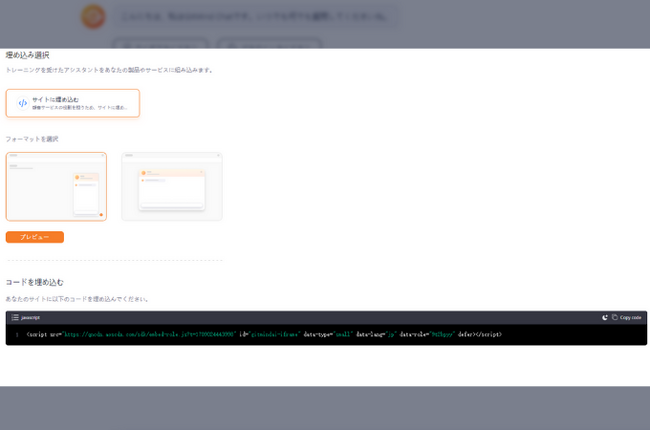Click the orange プレビュー button
This screenshot has width=650, height=431.
tap(35, 237)
